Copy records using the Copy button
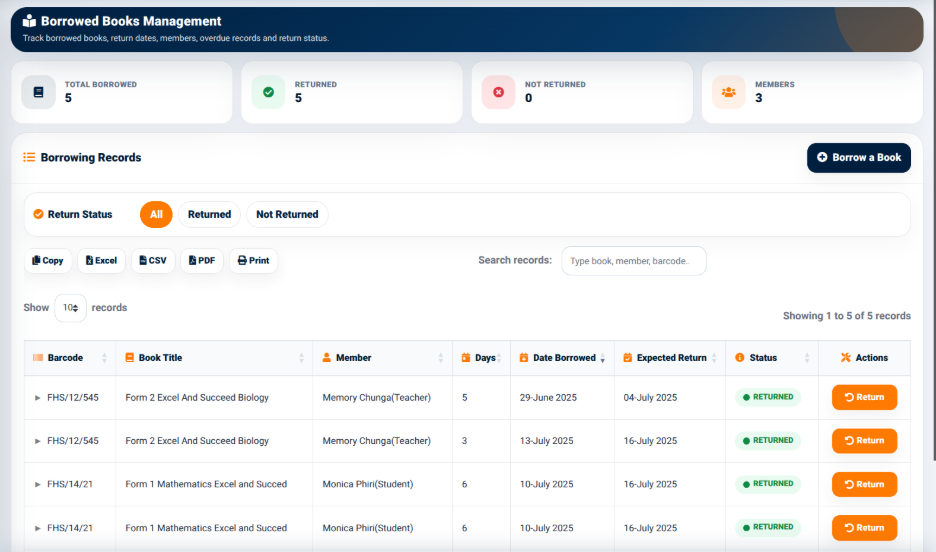The image size is (936, 552). click(48, 261)
